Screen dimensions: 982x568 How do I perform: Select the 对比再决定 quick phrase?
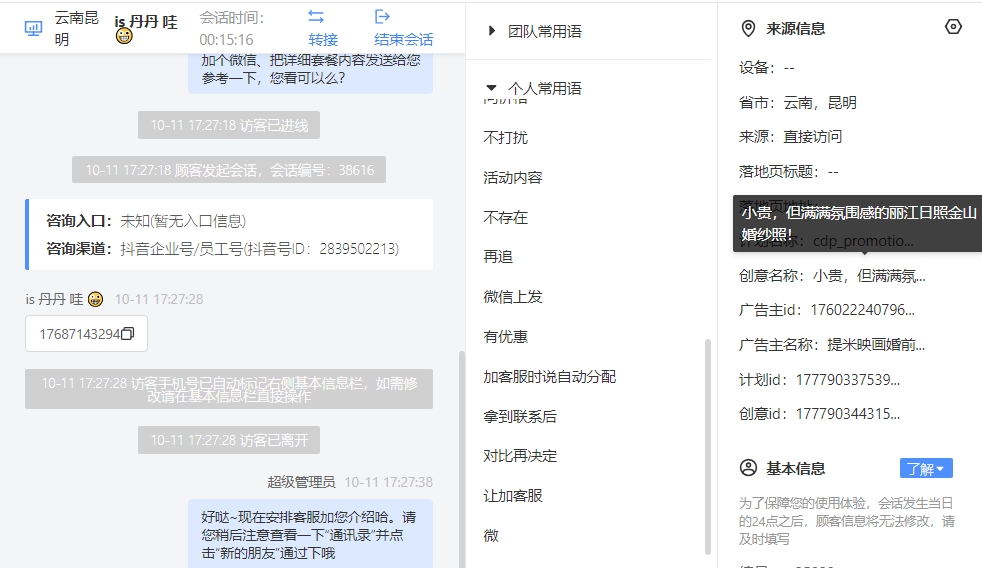[x=520, y=456]
